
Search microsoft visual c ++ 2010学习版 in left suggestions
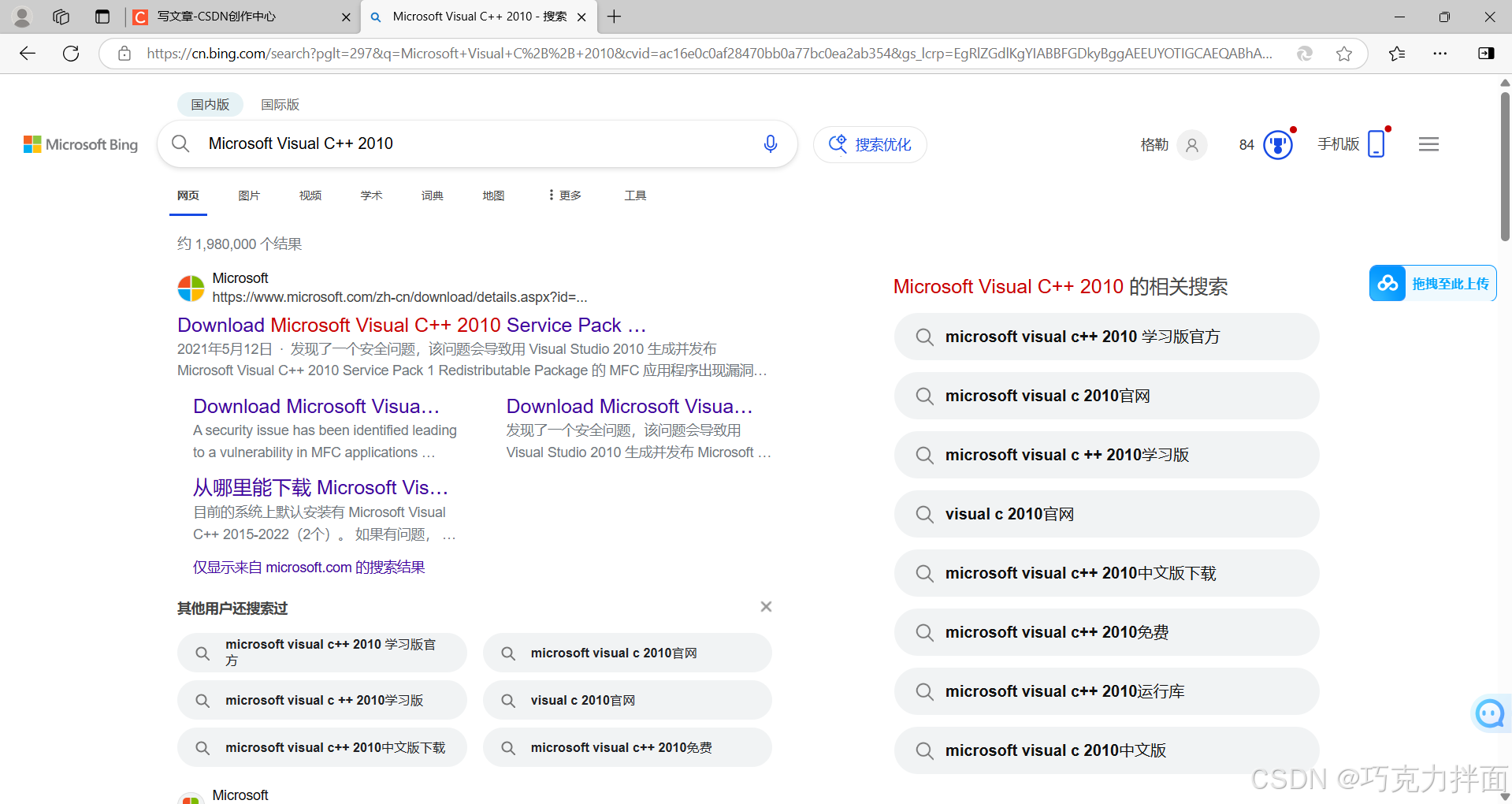coord(322,700)
